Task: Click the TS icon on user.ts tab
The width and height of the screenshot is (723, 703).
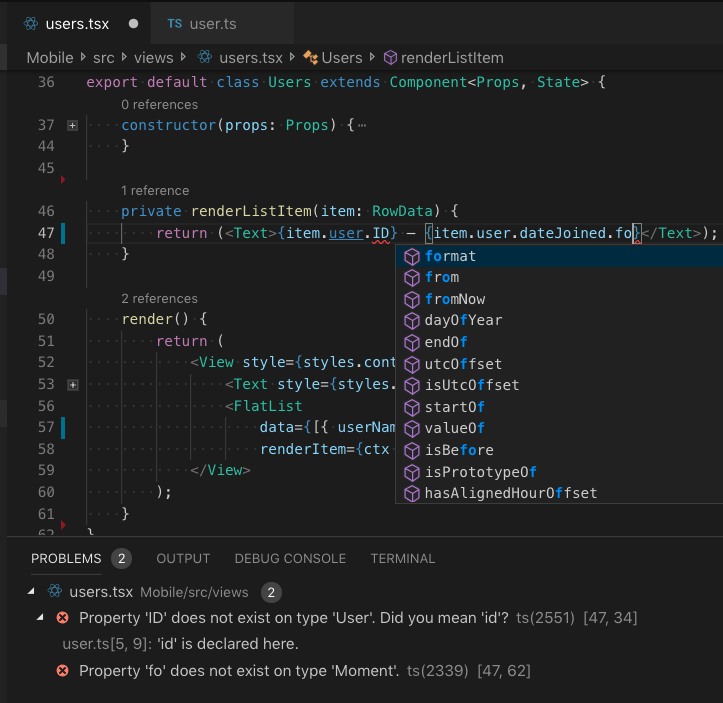Action: pyautogui.click(x=174, y=24)
